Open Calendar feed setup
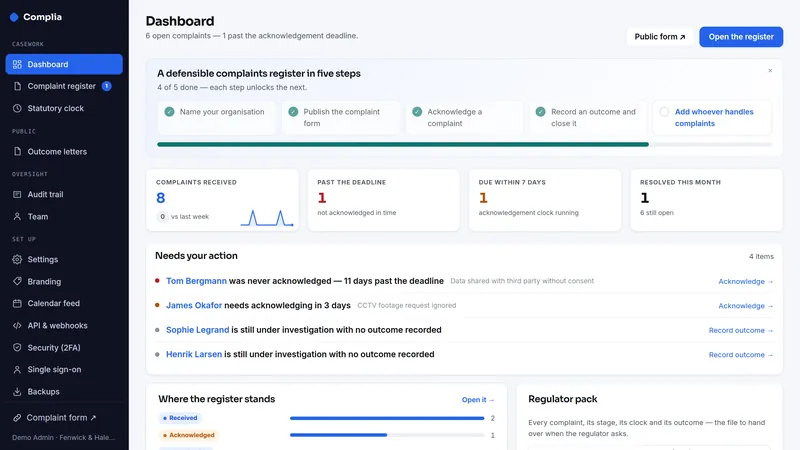This screenshot has width=800, height=450. click(64, 303)
